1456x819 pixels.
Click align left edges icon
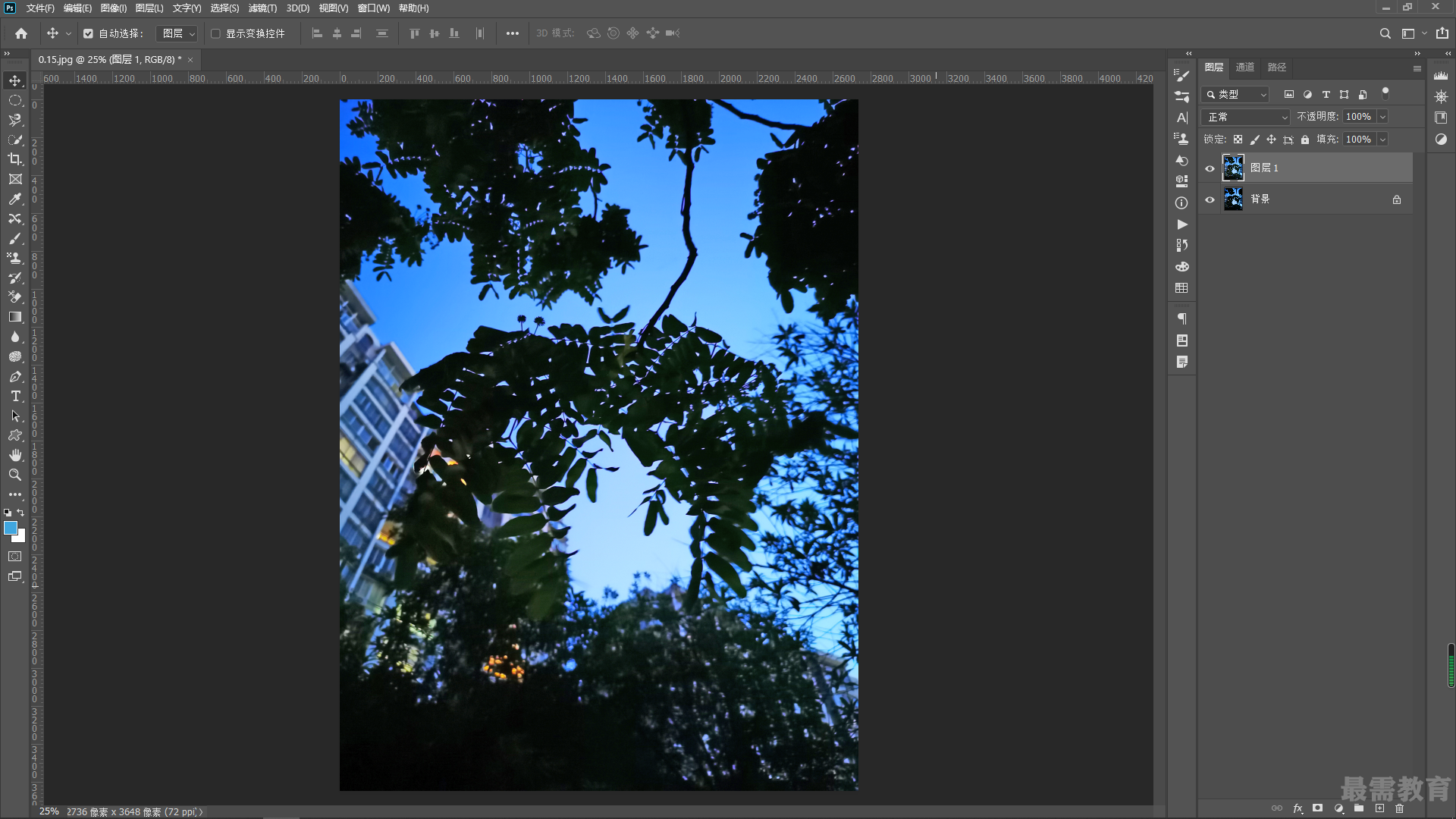(x=317, y=33)
